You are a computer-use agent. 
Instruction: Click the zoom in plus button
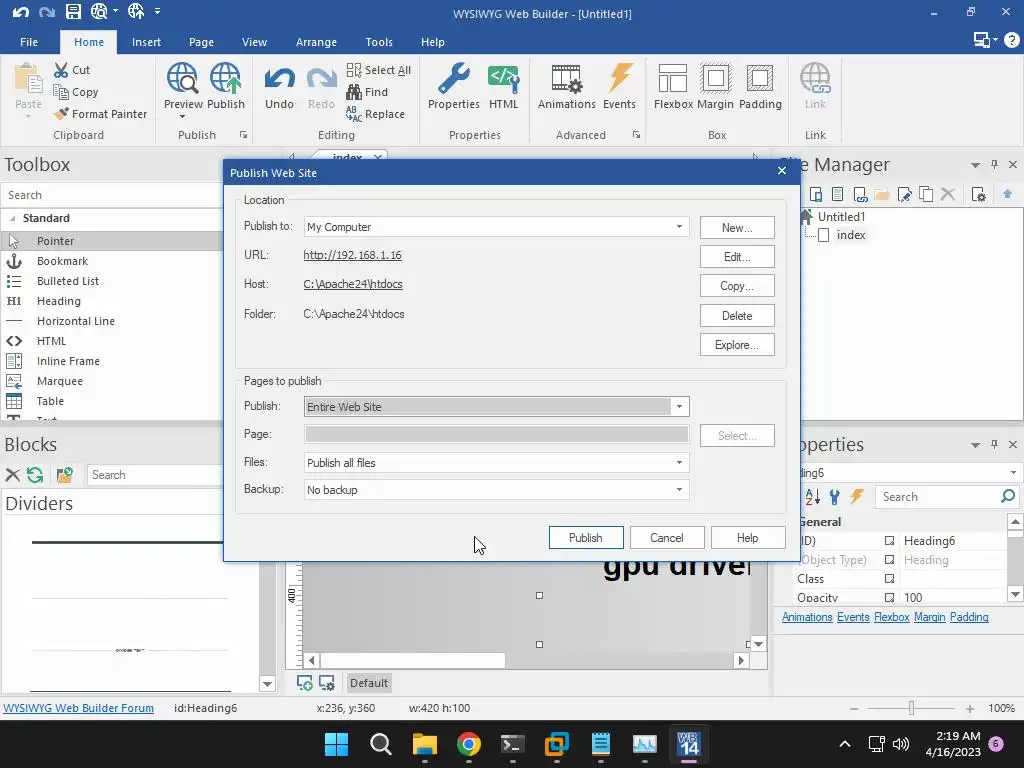(x=970, y=709)
